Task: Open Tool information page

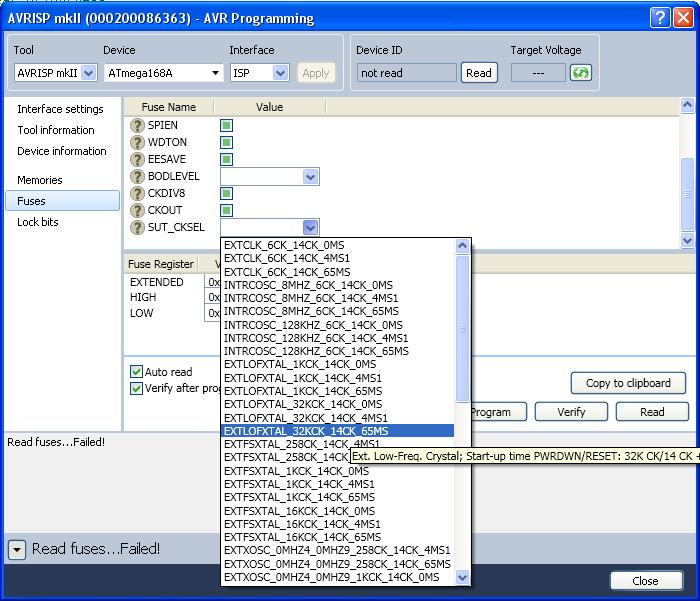Action: click(x=56, y=130)
